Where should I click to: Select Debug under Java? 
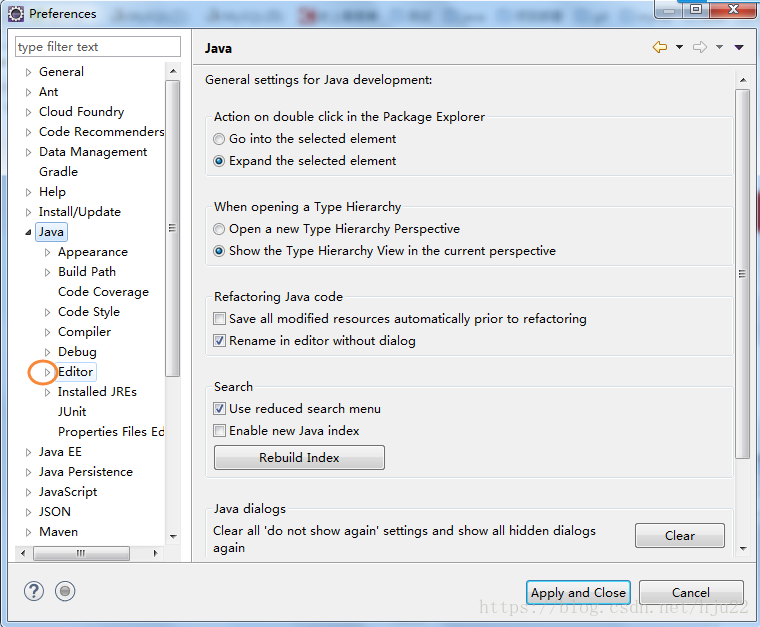77,352
